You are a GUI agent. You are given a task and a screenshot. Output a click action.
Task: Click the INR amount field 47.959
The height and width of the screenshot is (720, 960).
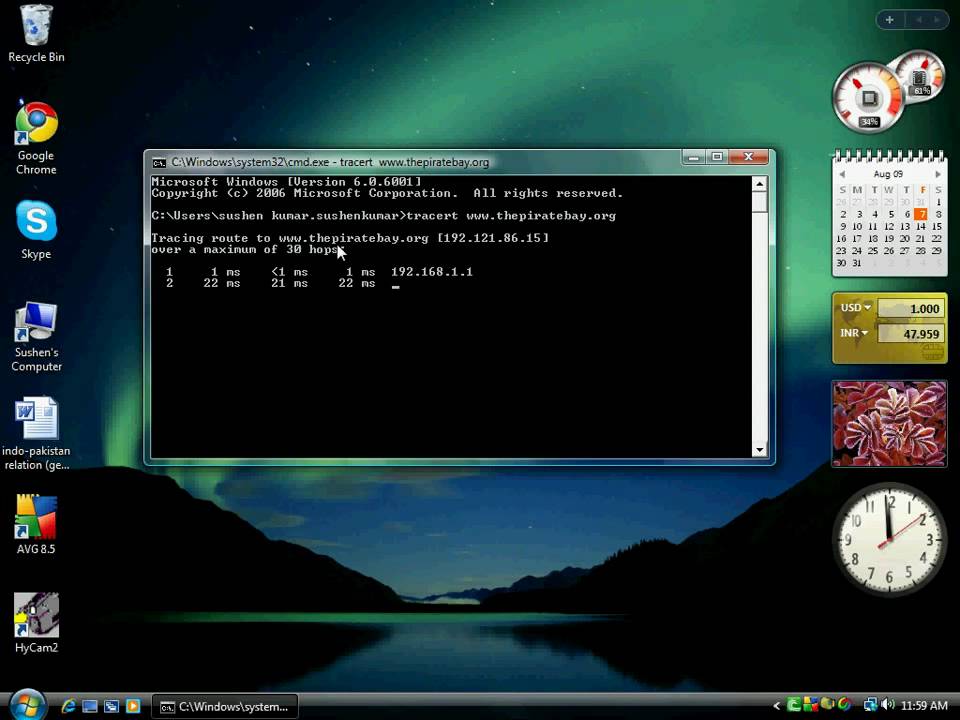pos(910,334)
